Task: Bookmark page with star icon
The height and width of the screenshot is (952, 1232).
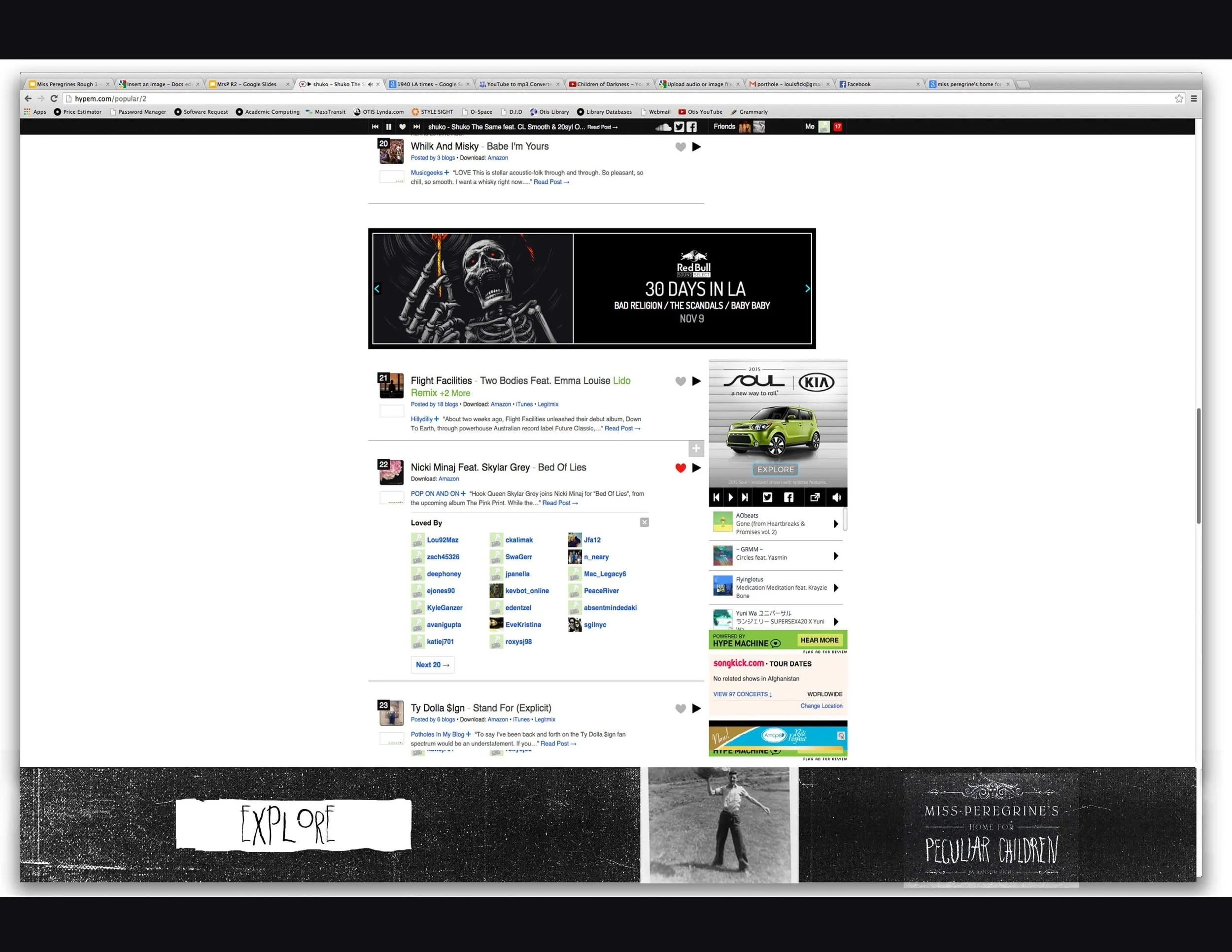Action: 1179,99
